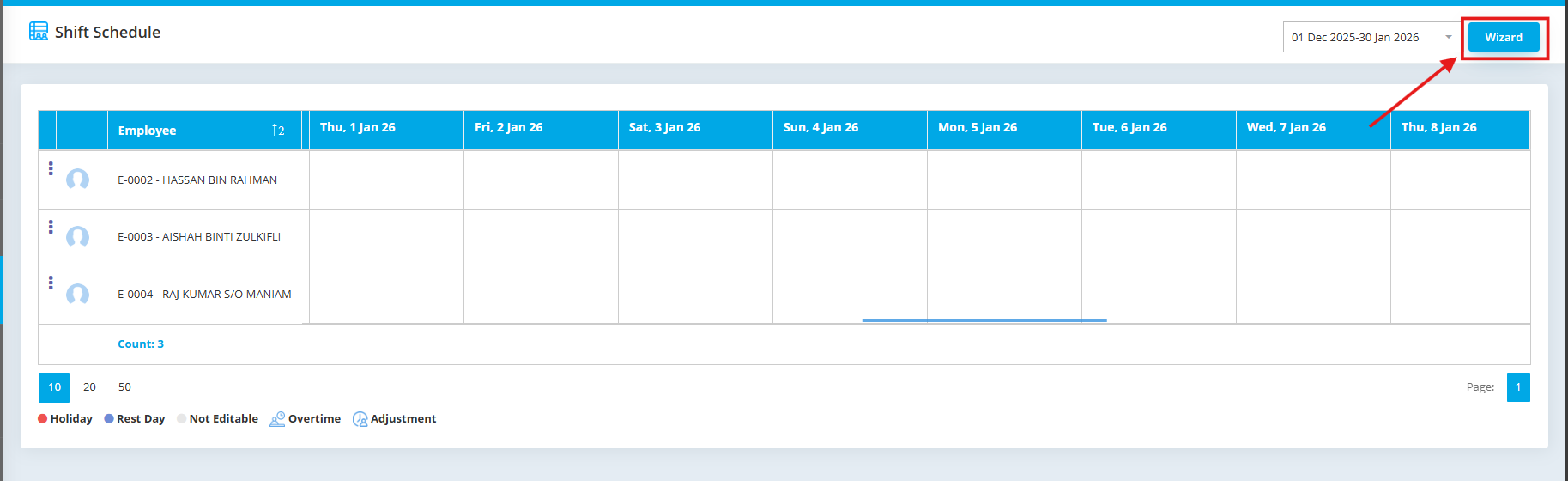Screen dimensions: 1568x481
Task: Click avatar of E-0003 Aishah Binti Zulkifli
Action: [x=78, y=237]
